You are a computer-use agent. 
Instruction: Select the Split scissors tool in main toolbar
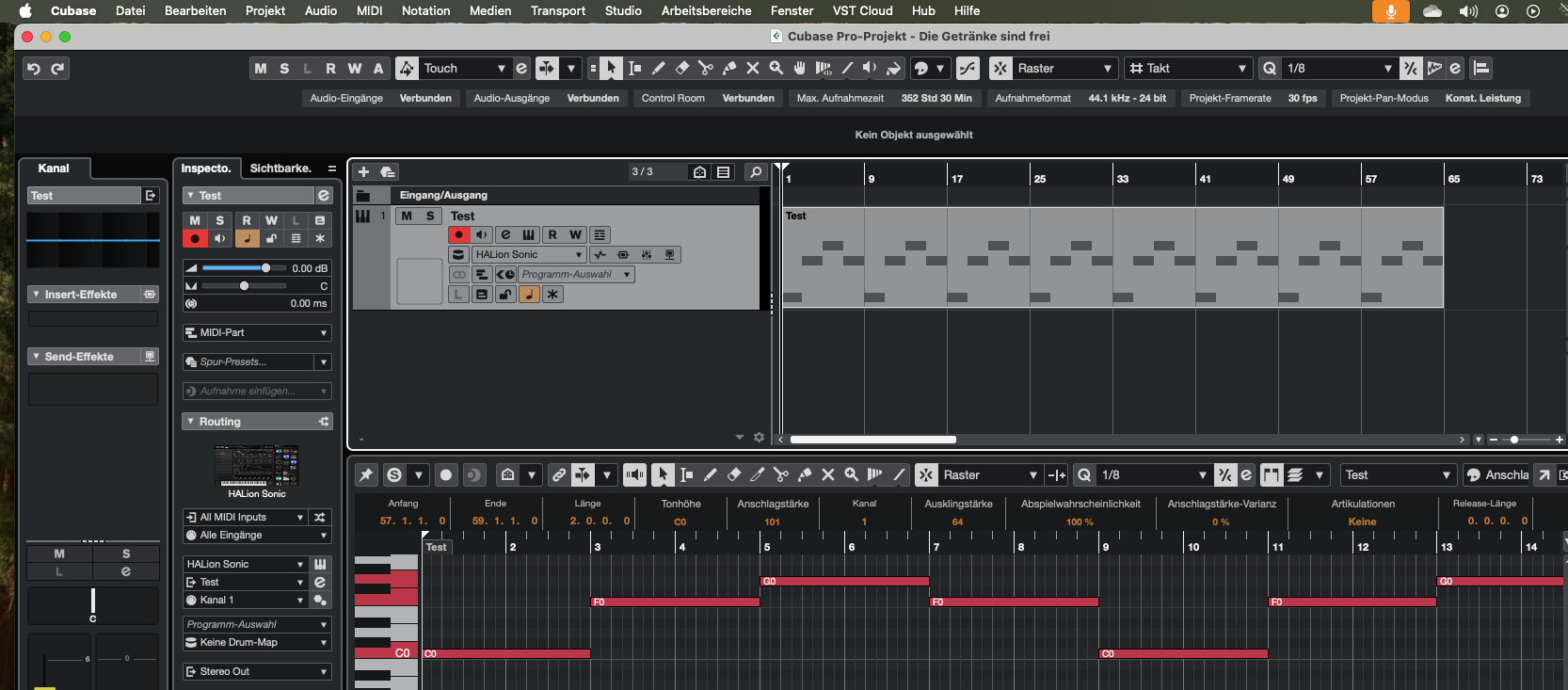click(x=706, y=68)
